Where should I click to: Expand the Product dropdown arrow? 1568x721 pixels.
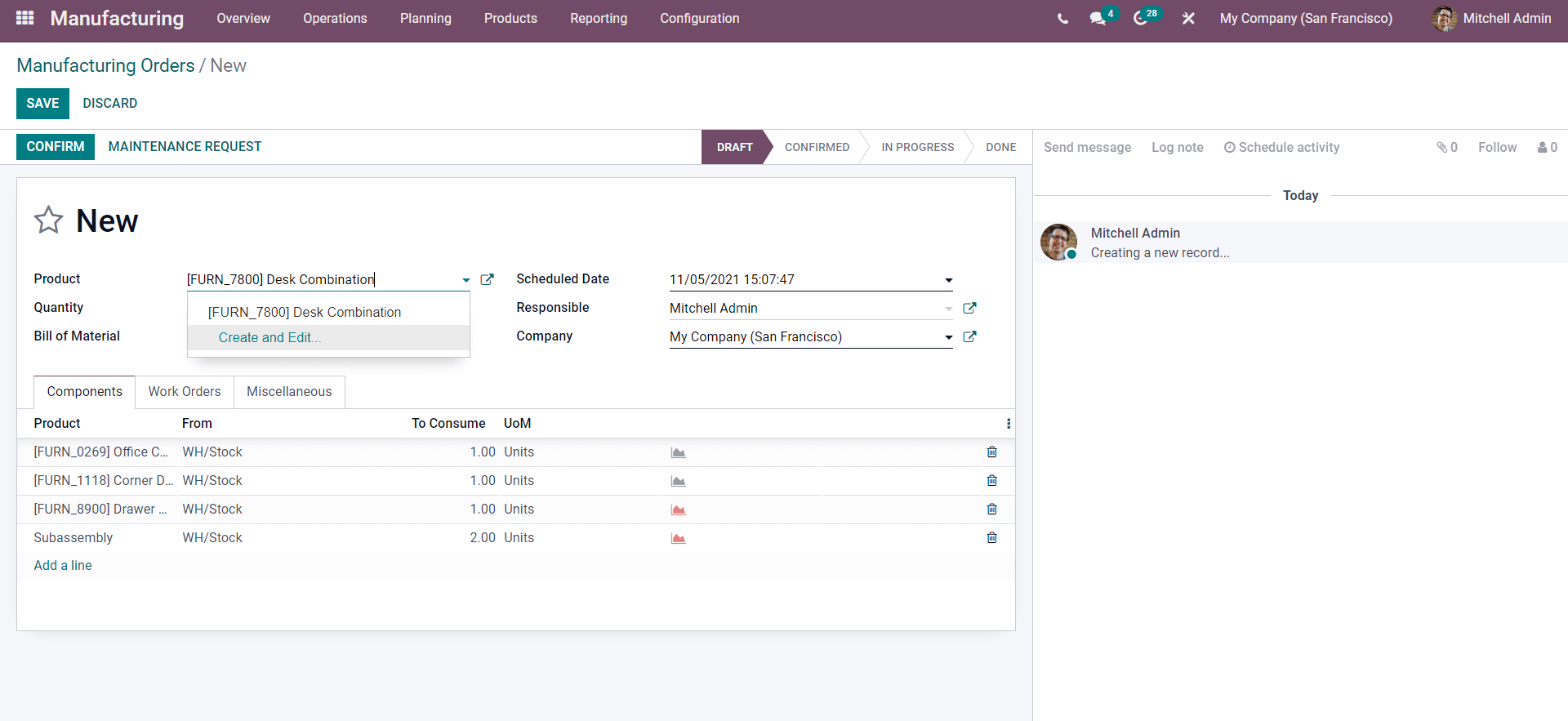(465, 280)
